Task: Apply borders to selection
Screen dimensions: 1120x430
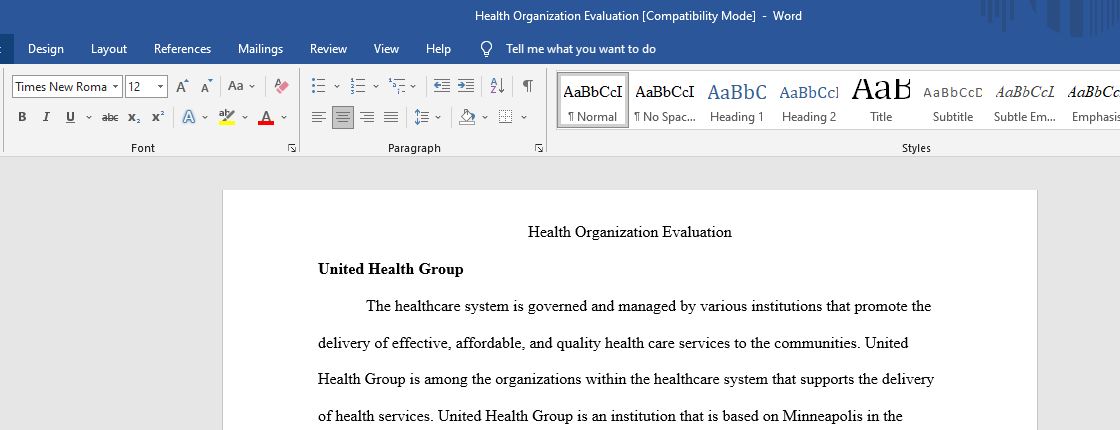Action: point(506,117)
